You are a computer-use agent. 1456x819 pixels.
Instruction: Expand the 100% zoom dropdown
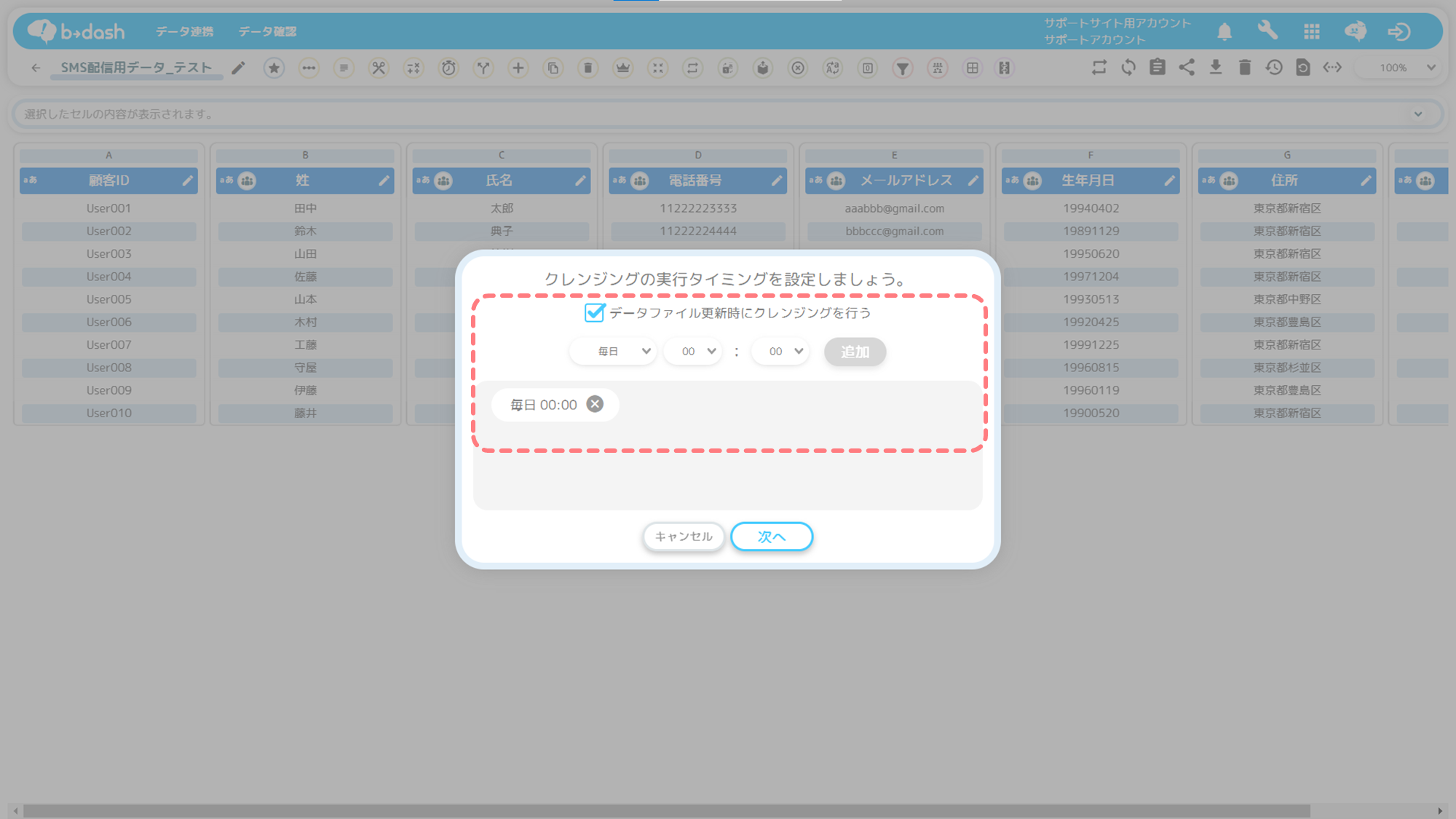pyautogui.click(x=1405, y=68)
